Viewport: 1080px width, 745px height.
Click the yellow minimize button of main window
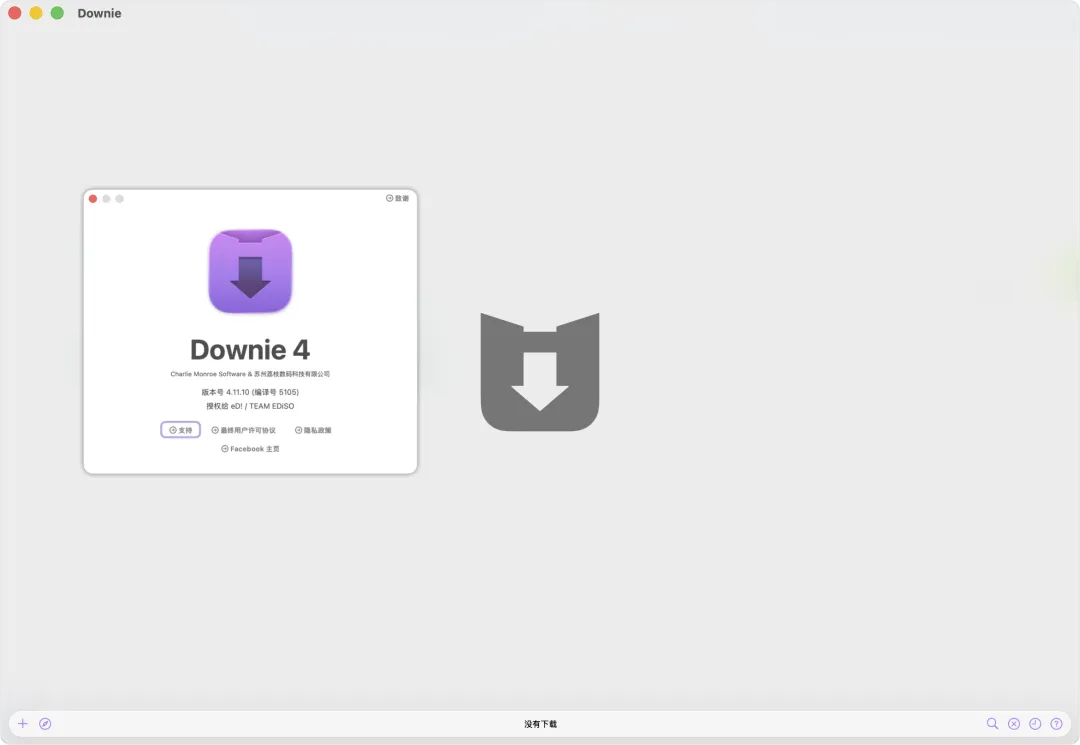[x=36, y=13]
